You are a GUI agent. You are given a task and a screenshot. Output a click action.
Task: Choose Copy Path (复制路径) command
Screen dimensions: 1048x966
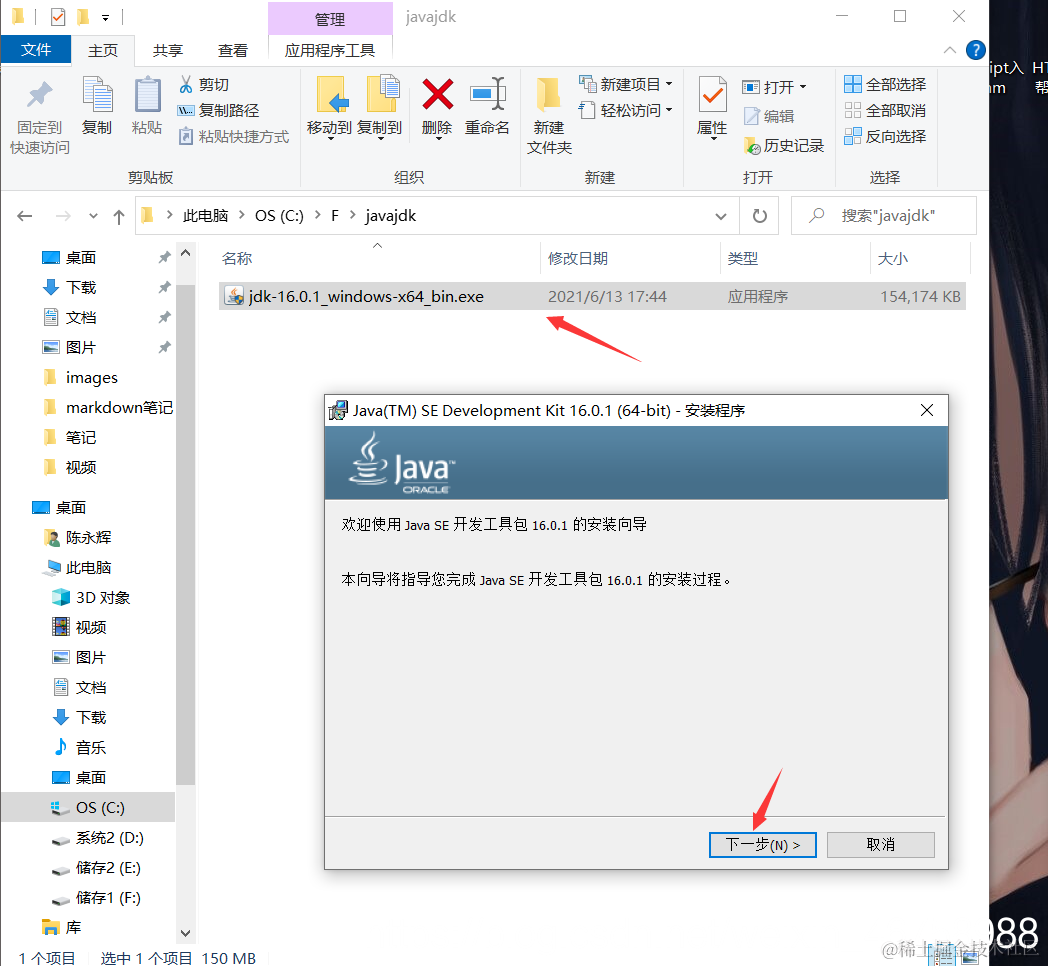218,110
